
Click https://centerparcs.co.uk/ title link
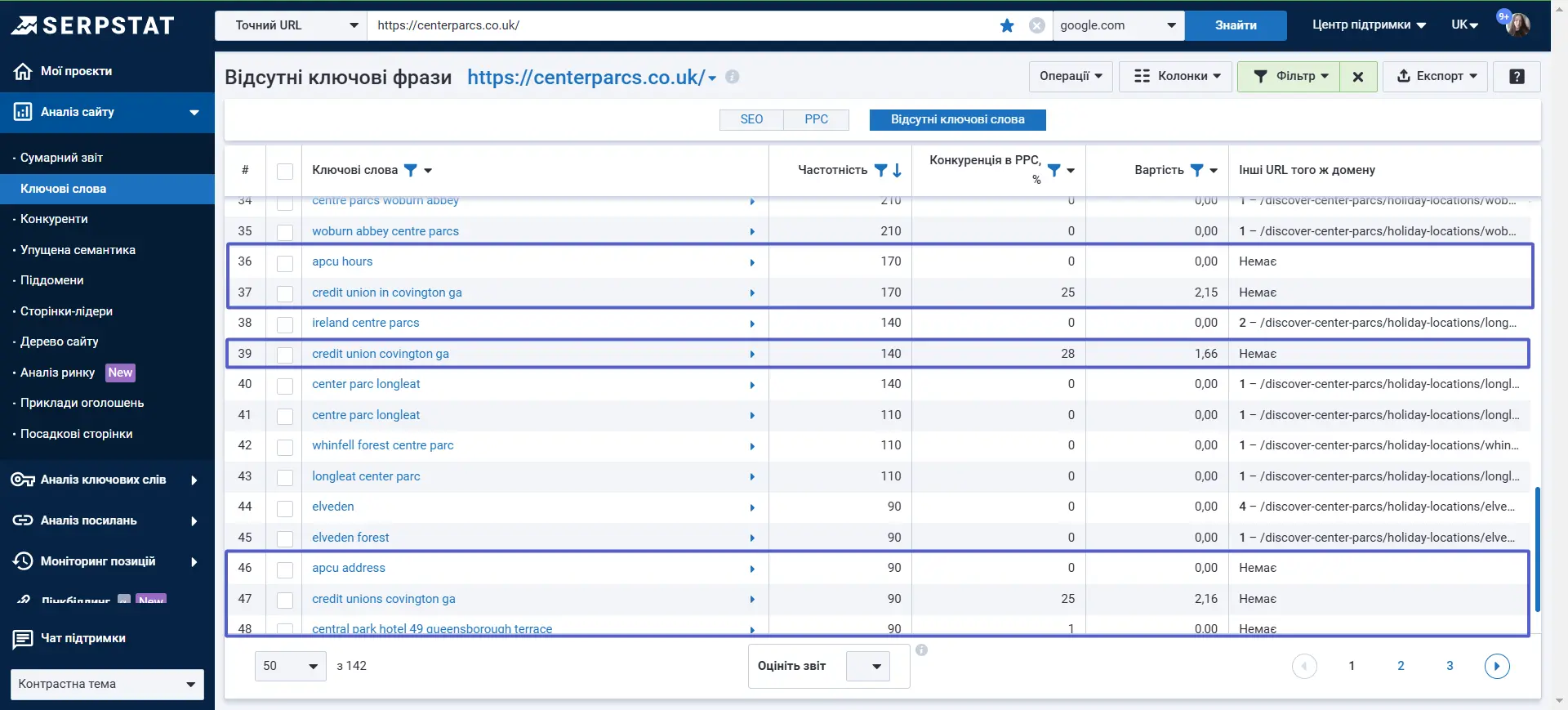[586, 78]
